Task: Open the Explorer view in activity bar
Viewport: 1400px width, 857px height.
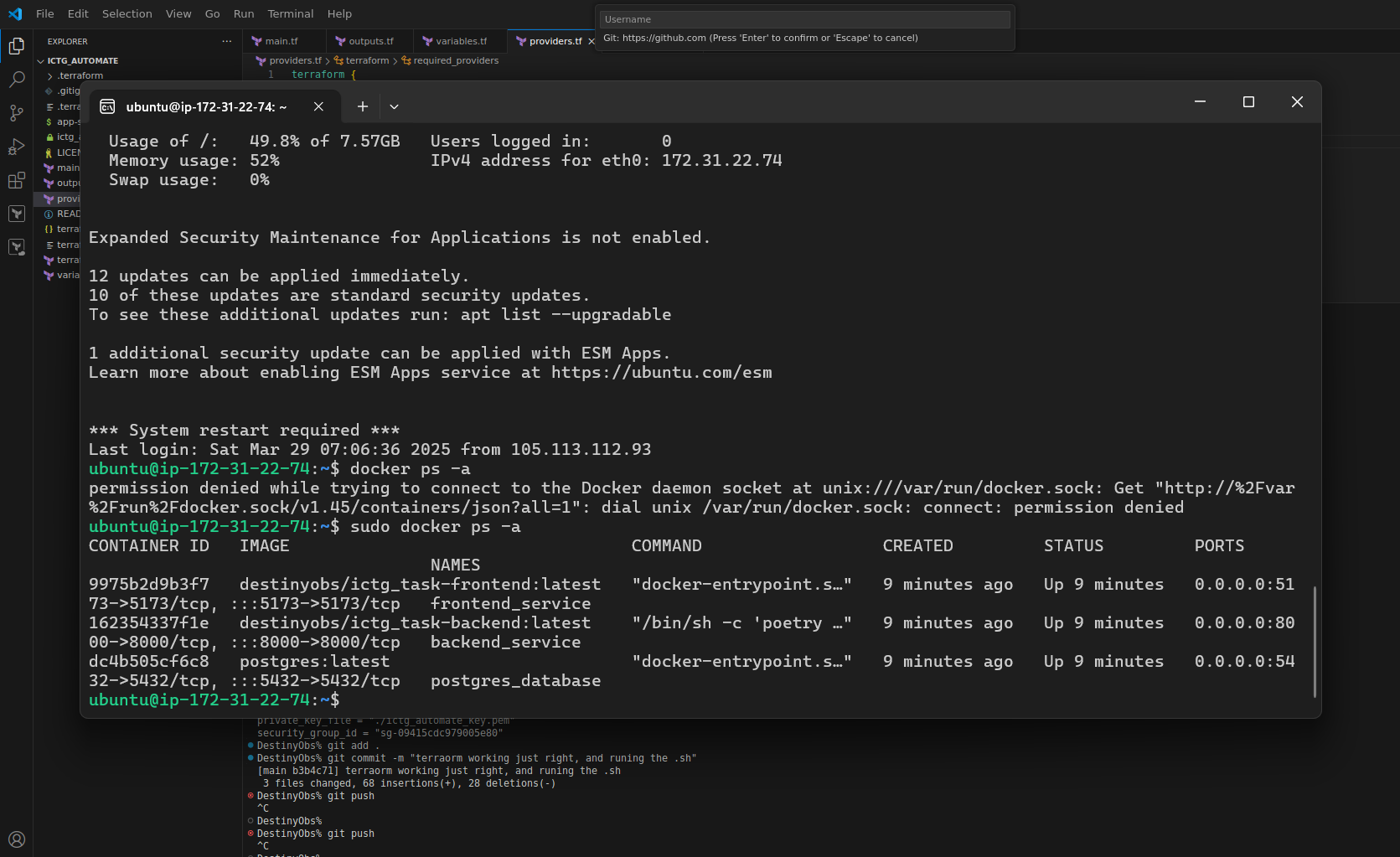Action: (x=16, y=46)
